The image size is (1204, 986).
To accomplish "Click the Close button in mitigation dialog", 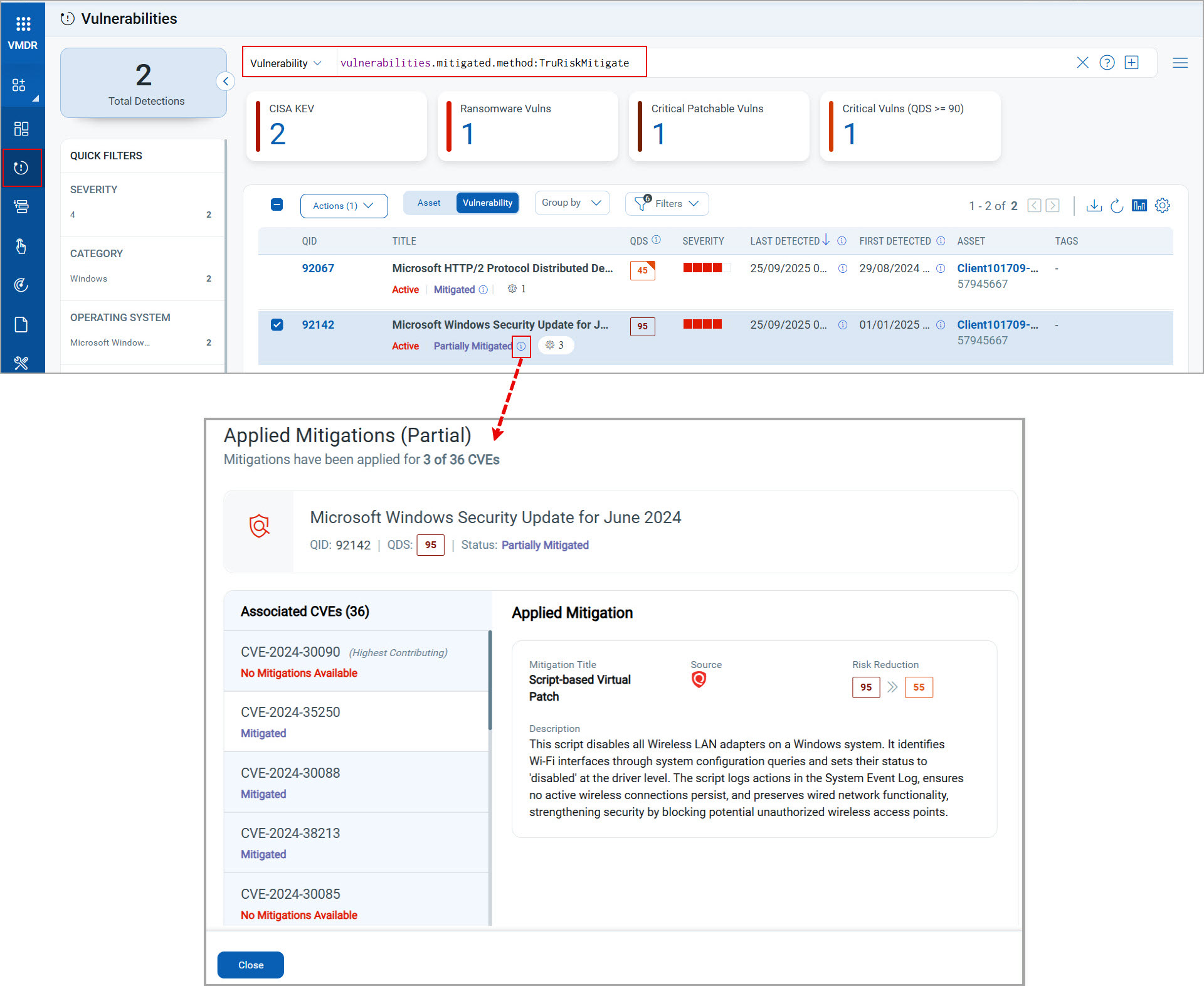I will pyautogui.click(x=250, y=965).
